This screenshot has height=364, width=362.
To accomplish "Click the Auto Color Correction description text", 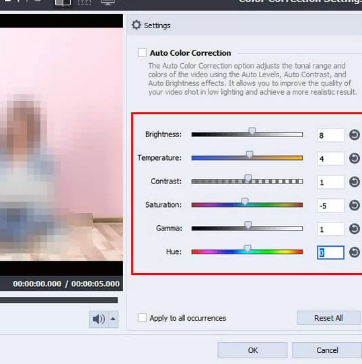I will (253, 79).
